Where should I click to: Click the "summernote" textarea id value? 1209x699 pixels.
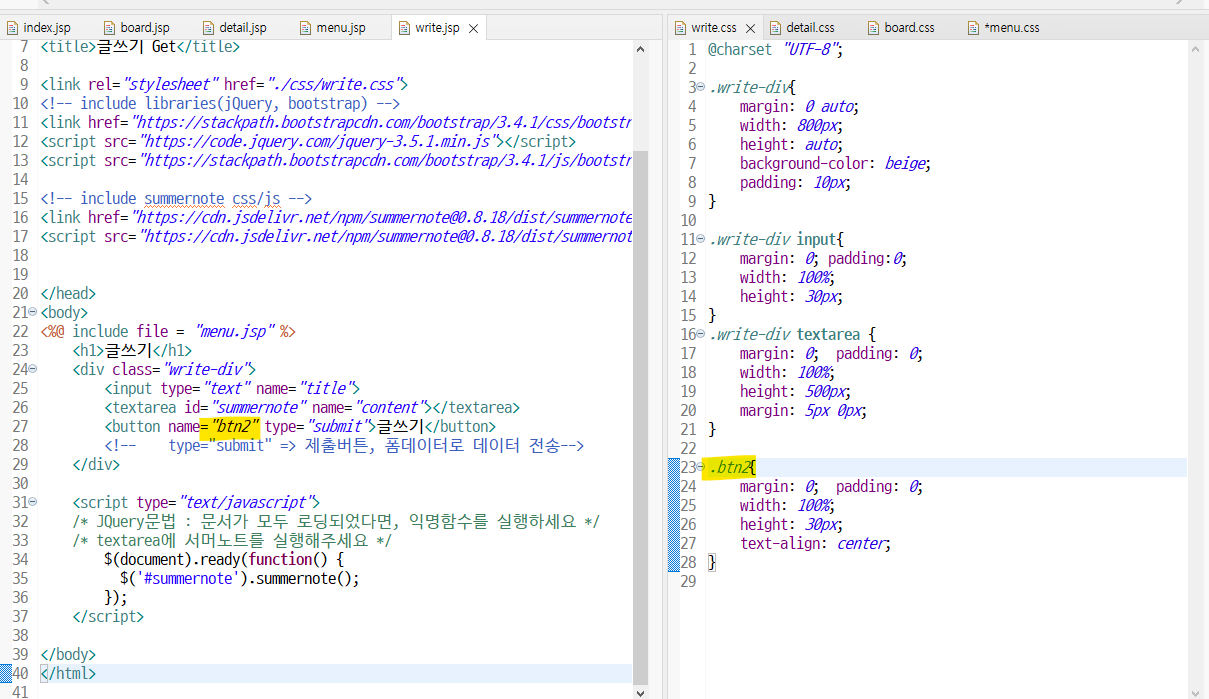[256, 407]
